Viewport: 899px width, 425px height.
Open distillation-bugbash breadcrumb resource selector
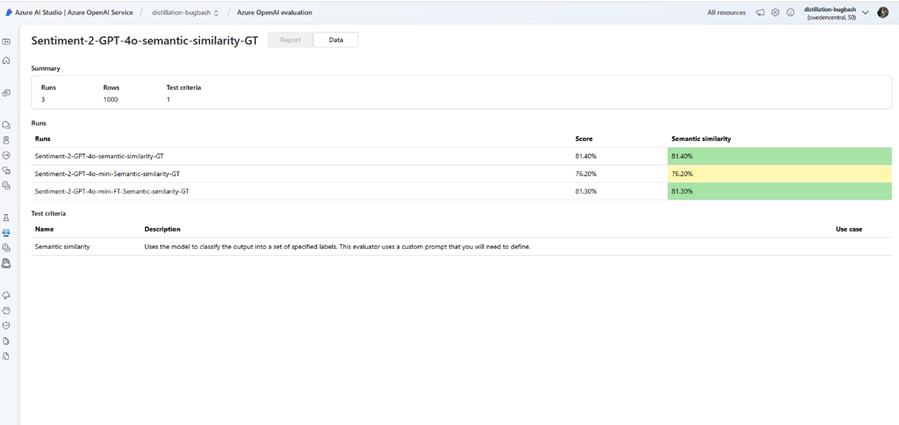pos(185,13)
